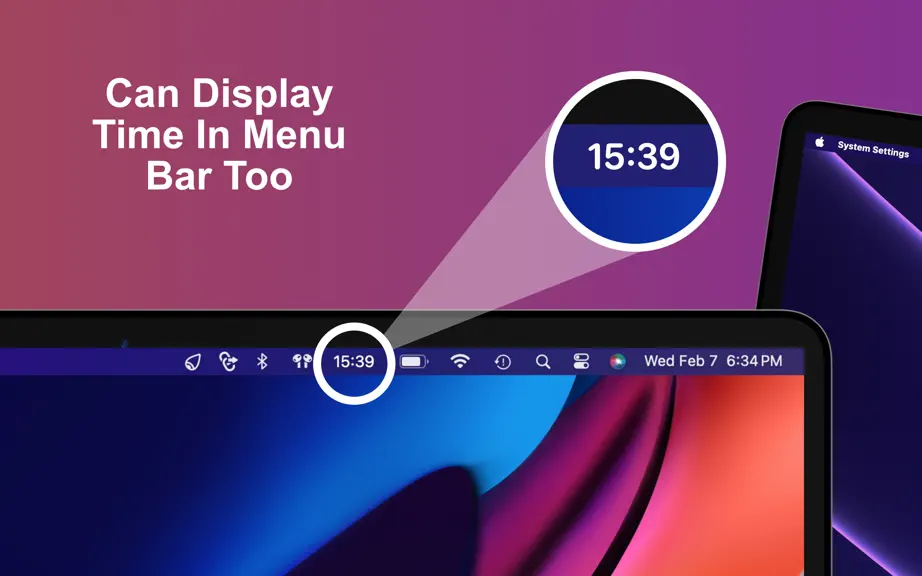
Task: Click the leaf-shaped menu bar icon
Action: click(x=193, y=362)
